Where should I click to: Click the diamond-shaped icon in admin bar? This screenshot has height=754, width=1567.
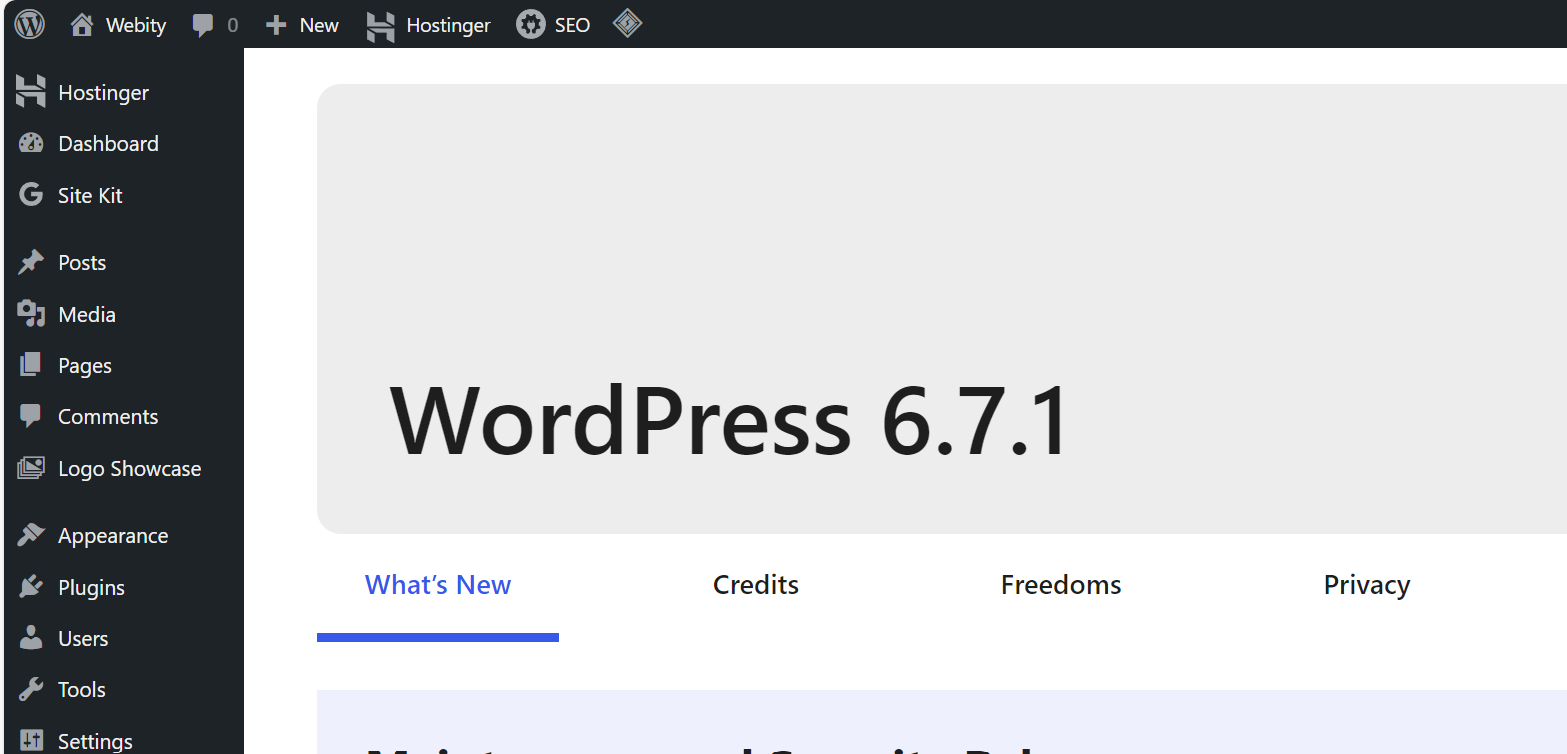coord(627,23)
